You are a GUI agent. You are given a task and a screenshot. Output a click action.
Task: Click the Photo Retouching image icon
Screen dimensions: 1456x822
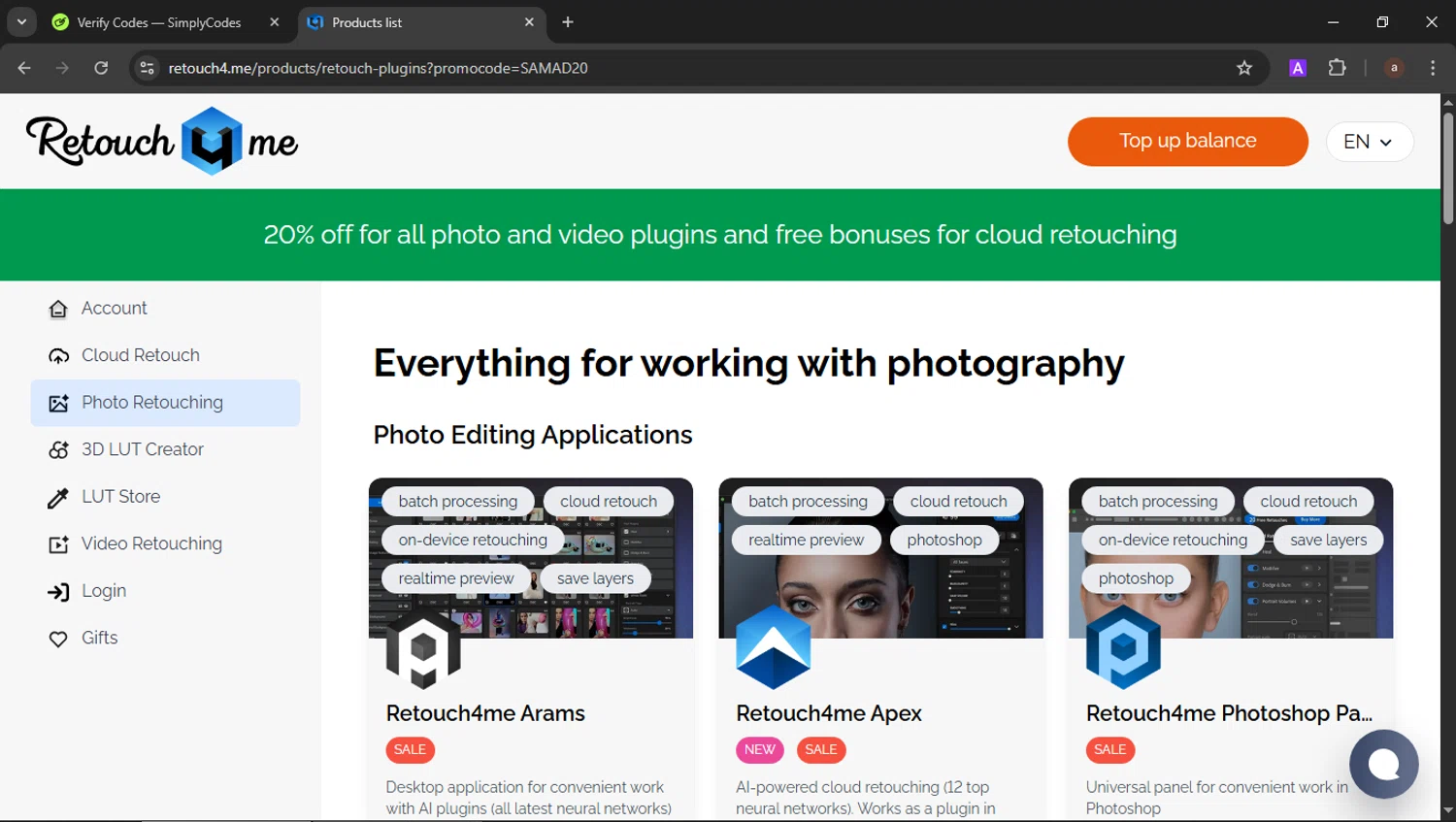[x=58, y=403]
